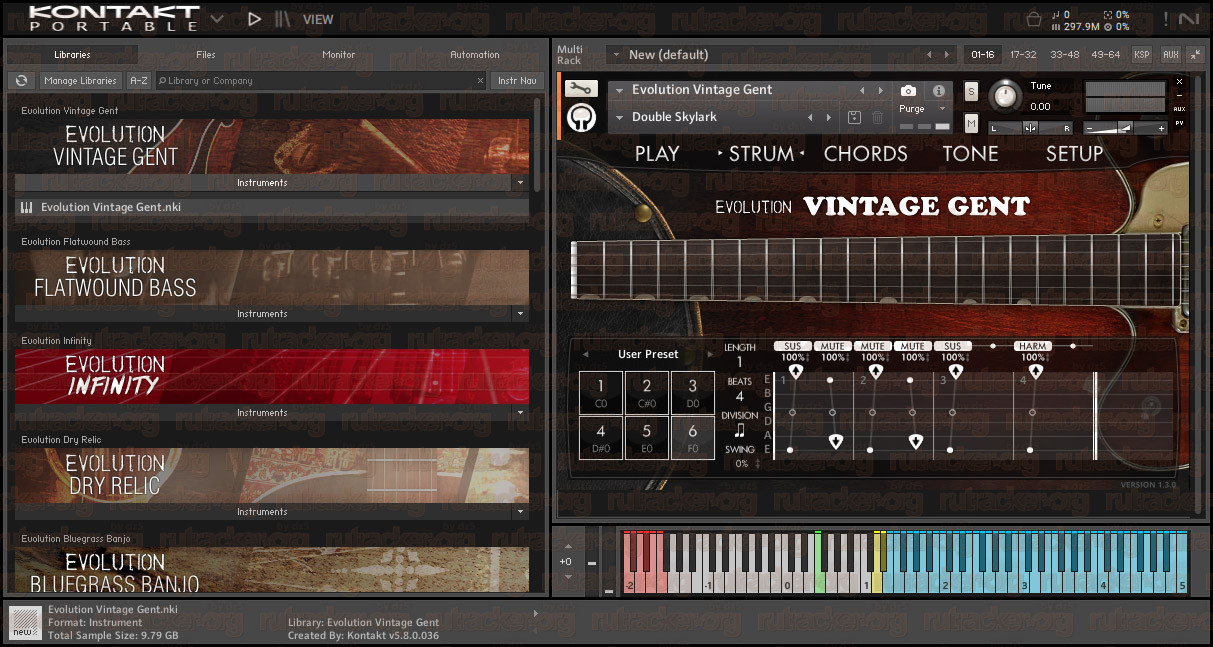The height and width of the screenshot is (647, 1213).
Task: Click the up-stroke pick marker under HARM
Action: pyautogui.click(x=1036, y=371)
